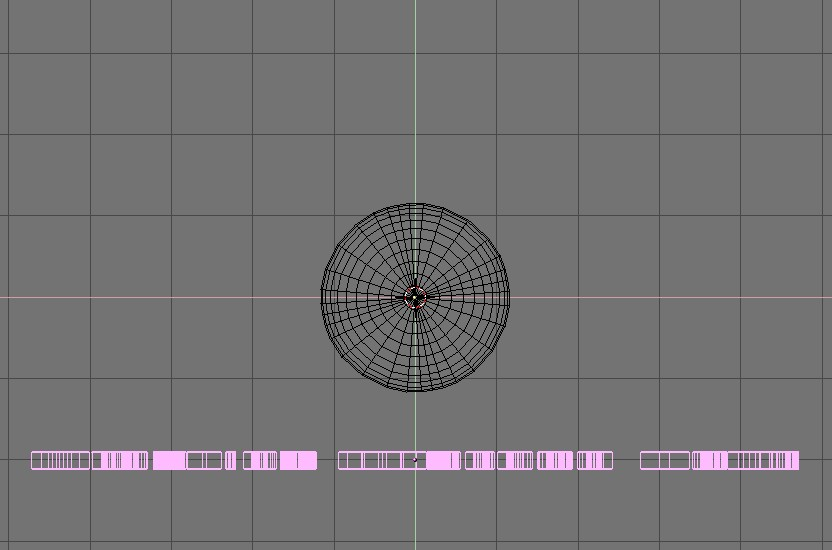Screen dimensions: 832x550
Task: Select the narrowest pink block in the left group
Action: point(230,460)
